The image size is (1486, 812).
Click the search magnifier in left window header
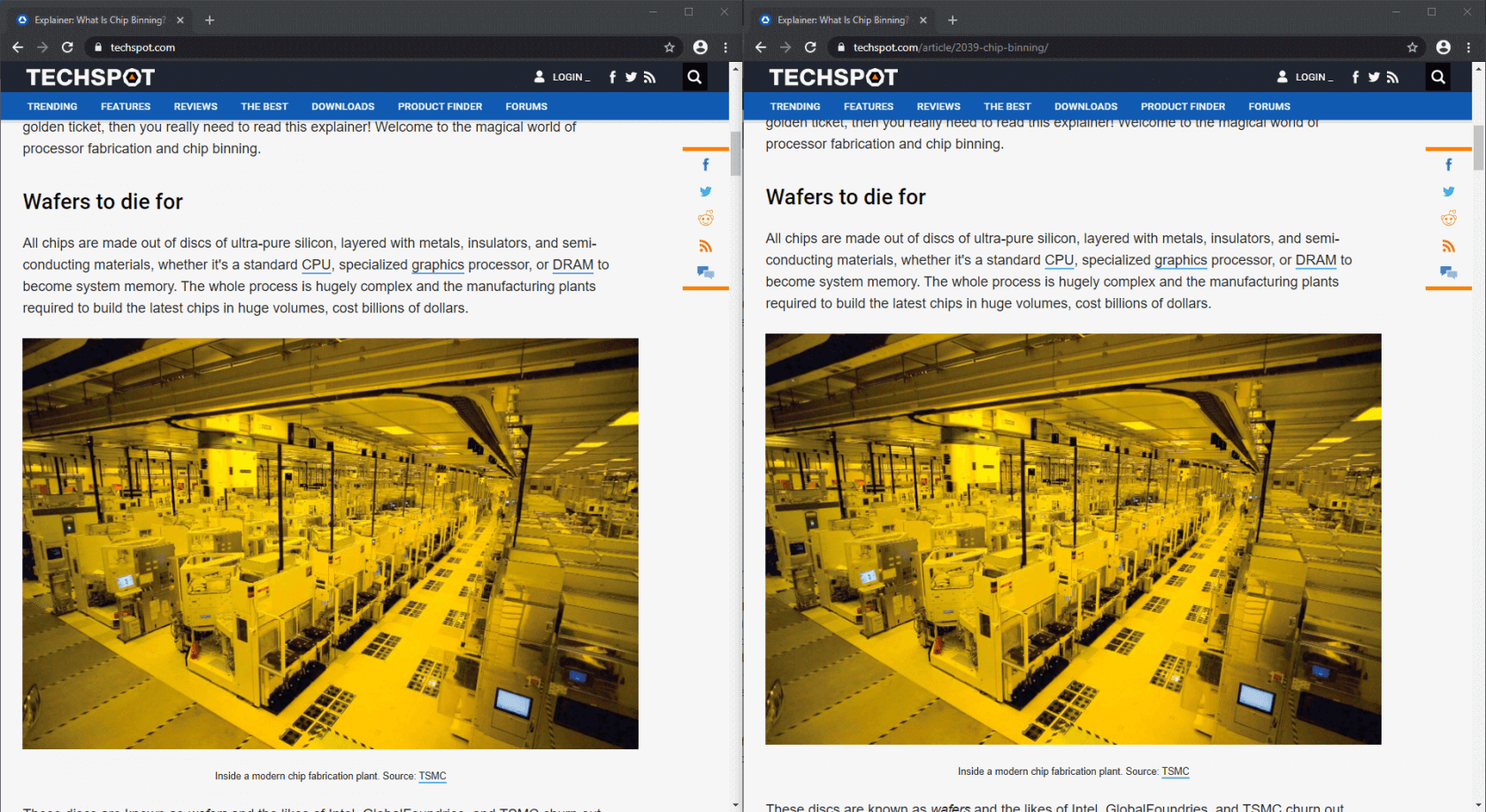click(x=694, y=77)
